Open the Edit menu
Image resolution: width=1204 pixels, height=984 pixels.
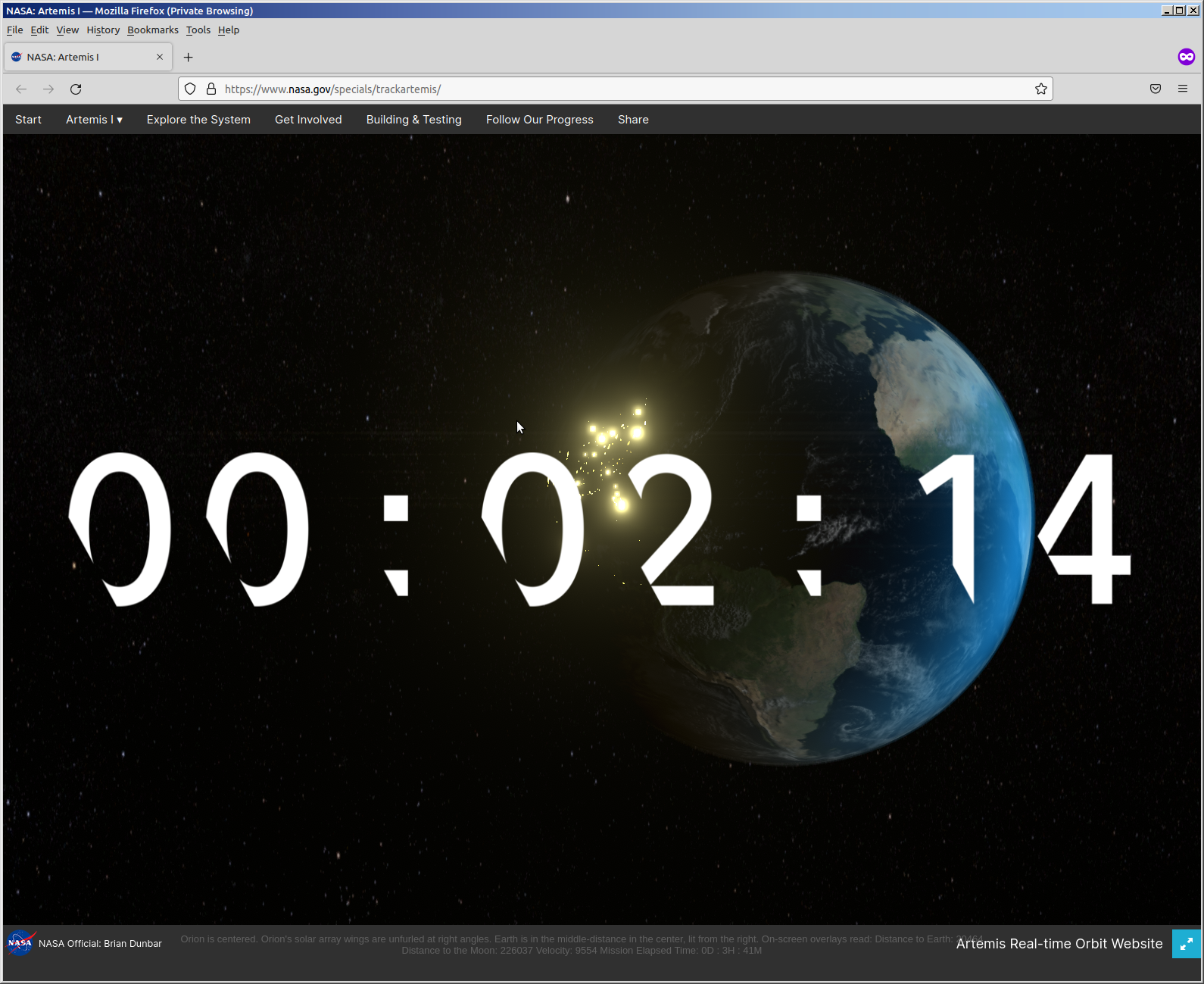39,30
